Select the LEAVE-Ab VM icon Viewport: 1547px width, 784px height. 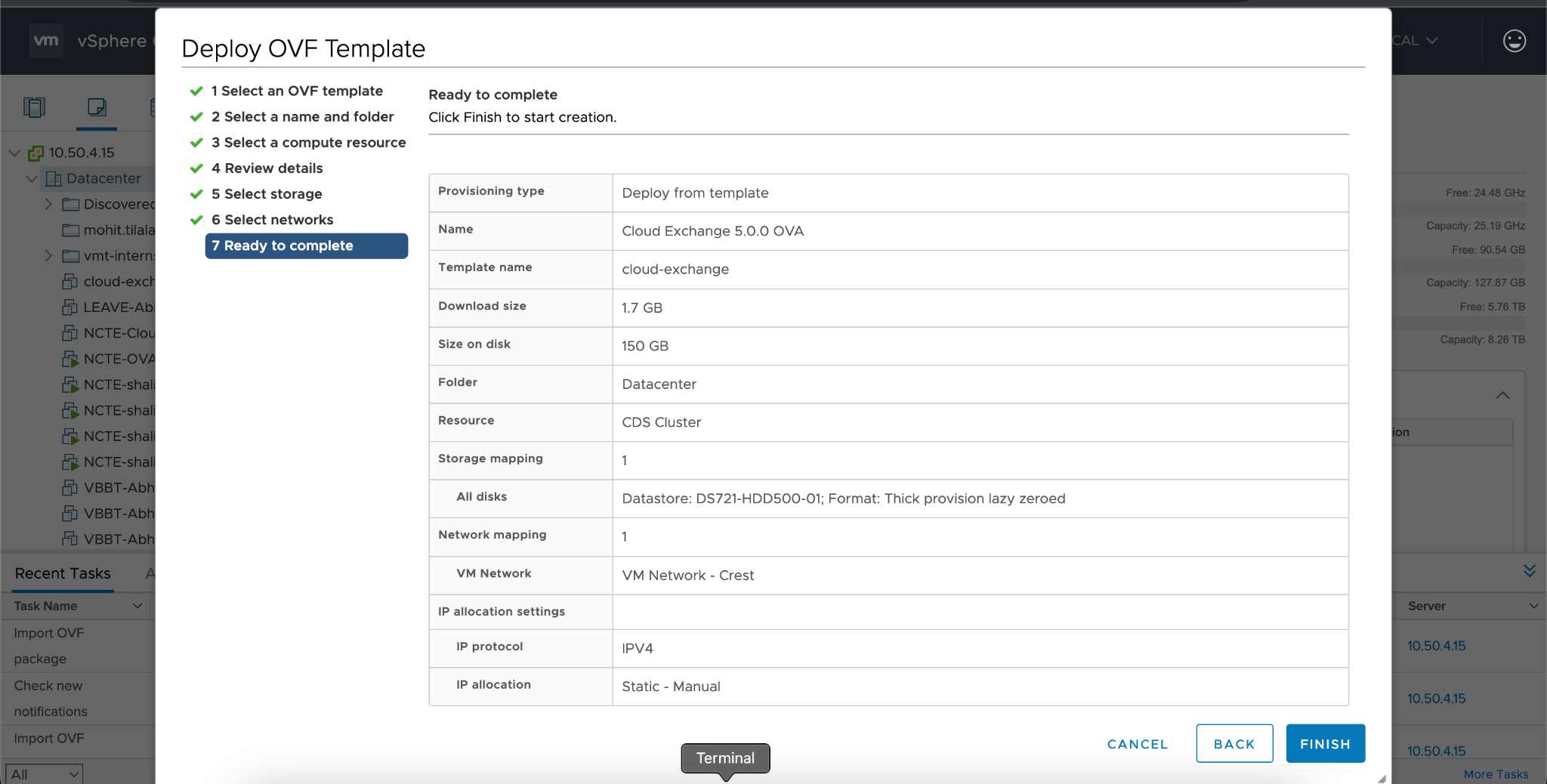point(69,307)
